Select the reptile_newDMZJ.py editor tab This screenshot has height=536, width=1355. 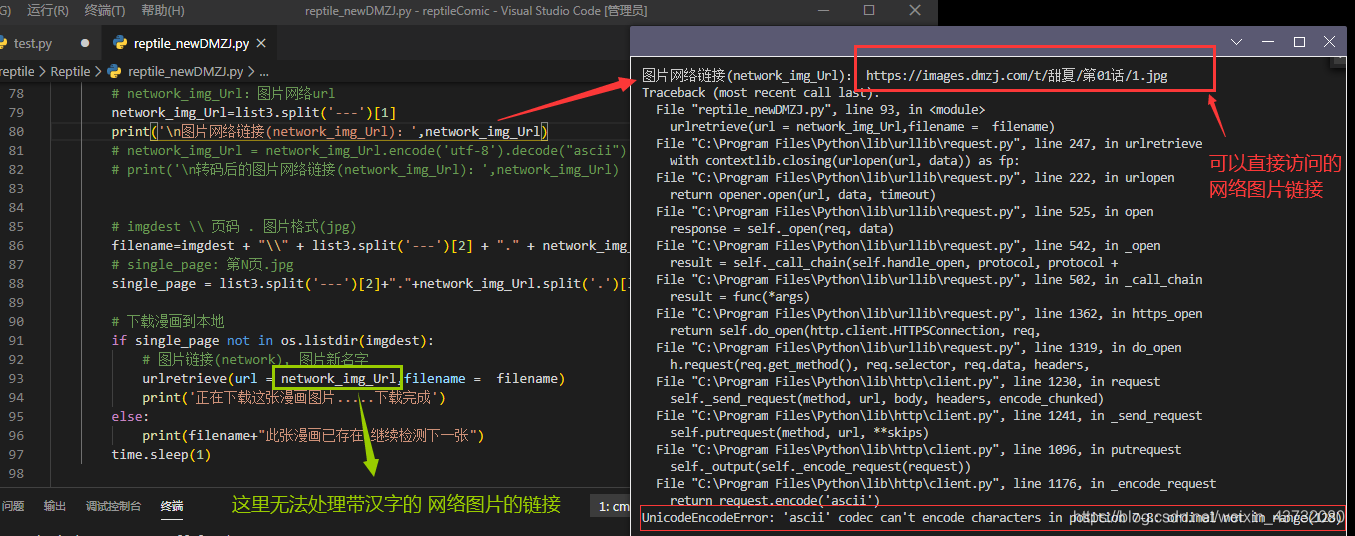point(190,44)
